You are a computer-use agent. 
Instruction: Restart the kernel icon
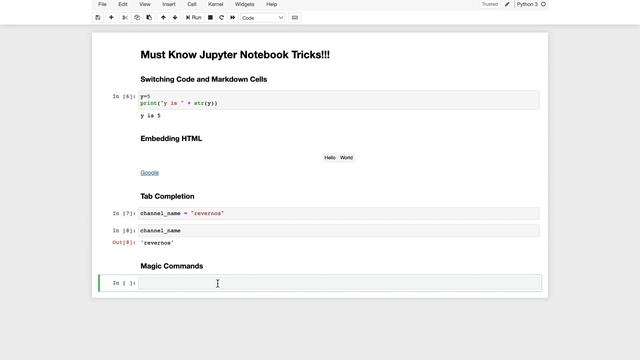click(x=221, y=18)
